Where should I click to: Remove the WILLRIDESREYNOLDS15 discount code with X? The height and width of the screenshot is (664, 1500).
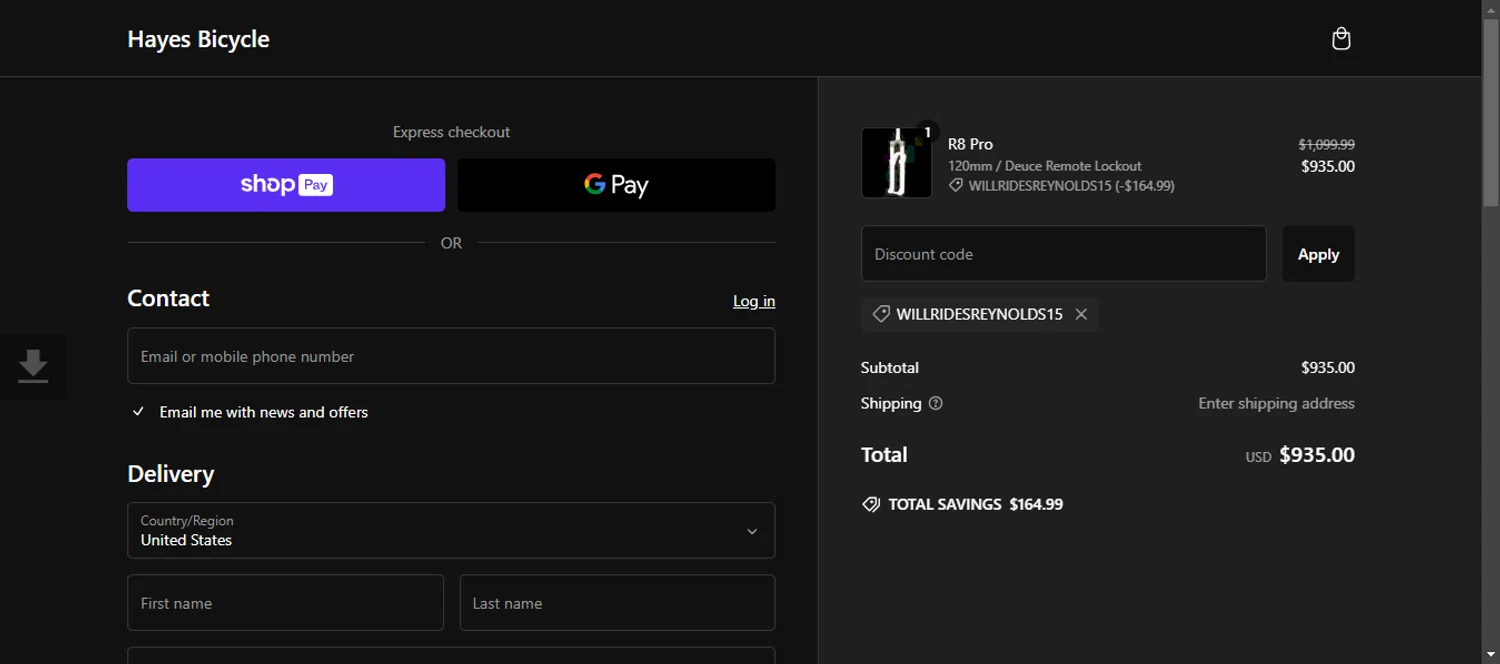[x=1081, y=314]
